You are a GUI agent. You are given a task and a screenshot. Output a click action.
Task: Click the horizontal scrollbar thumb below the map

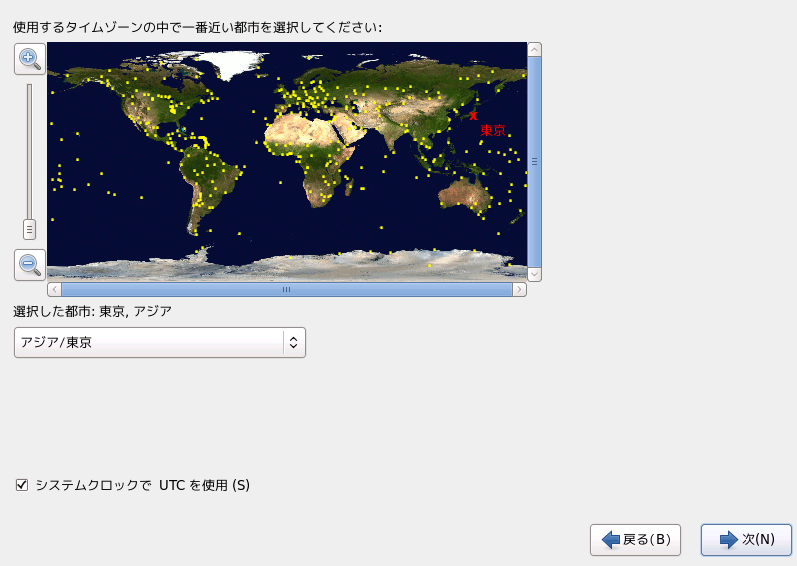pyautogui.click(x=286, y=289)
